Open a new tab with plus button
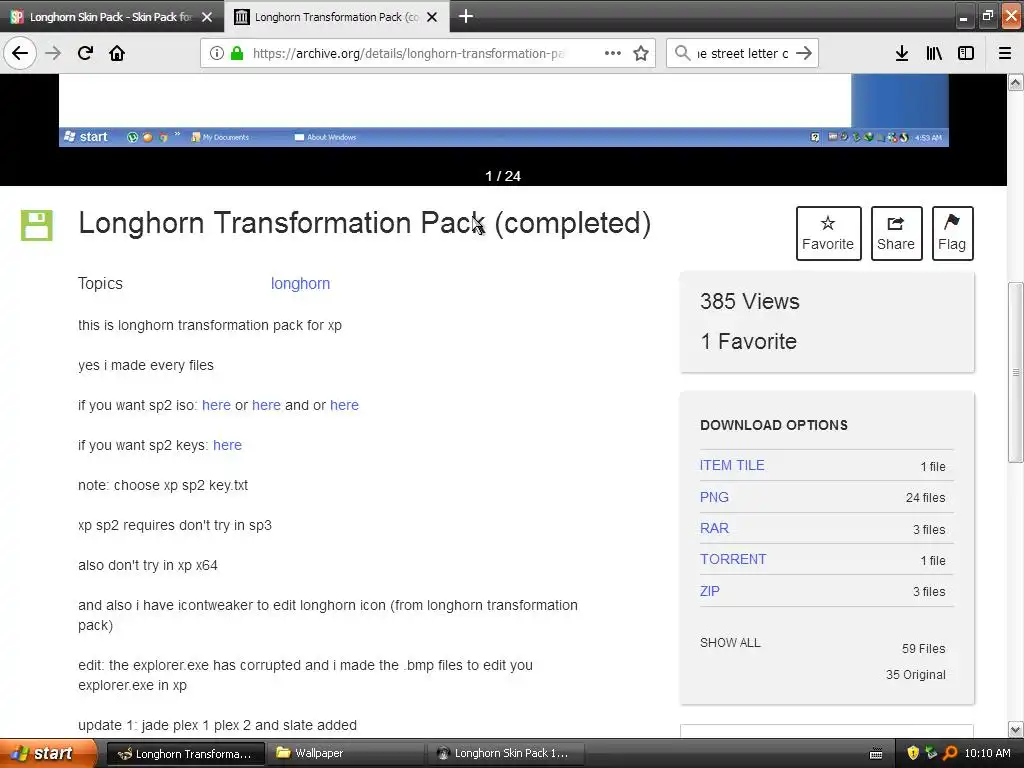Screen dimensions: 1024x768 [466, 16]
